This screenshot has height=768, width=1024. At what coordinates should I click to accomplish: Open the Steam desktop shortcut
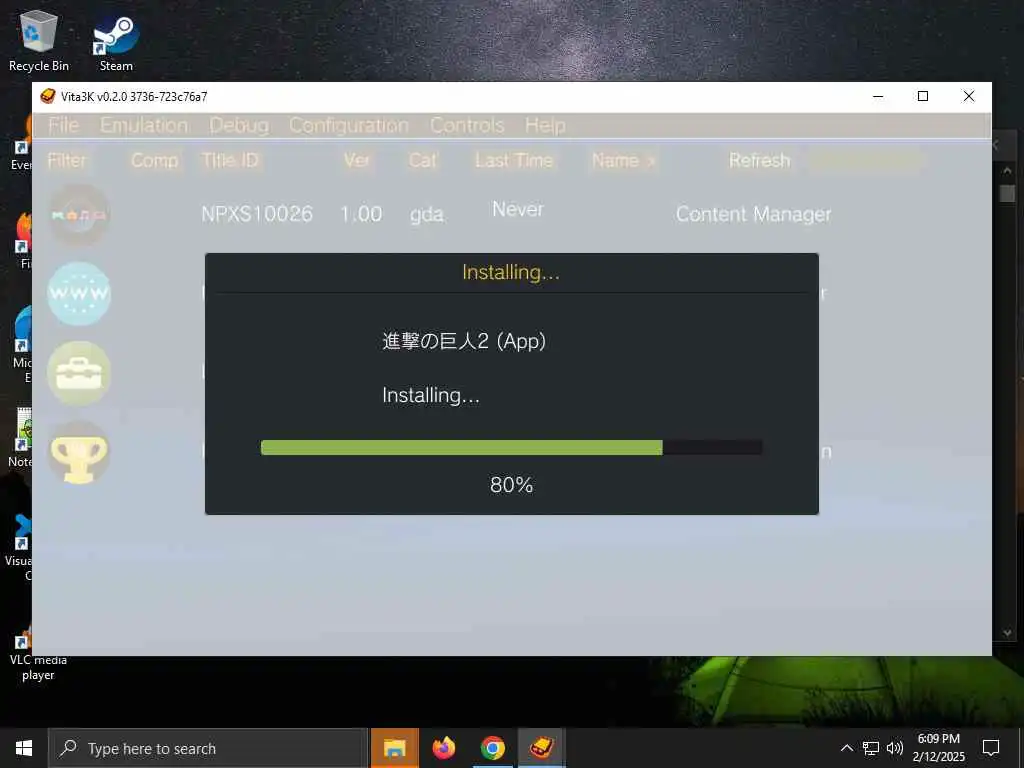click(116, 43)
